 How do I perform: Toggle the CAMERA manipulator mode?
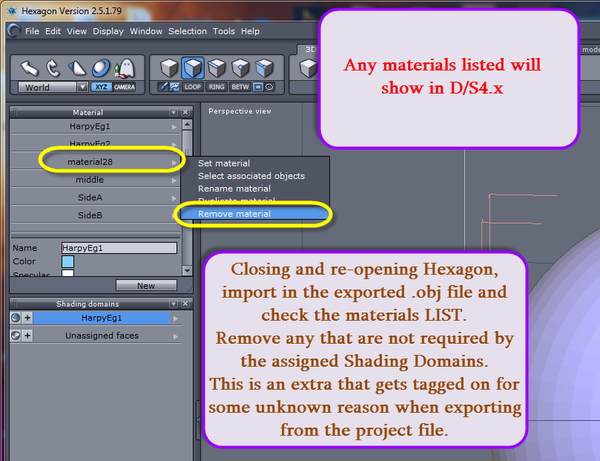pos(124,87)
